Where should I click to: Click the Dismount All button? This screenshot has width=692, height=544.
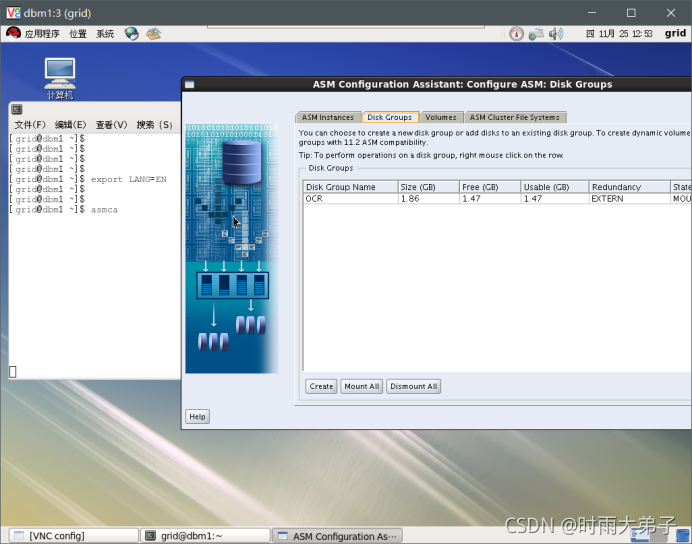414,386
